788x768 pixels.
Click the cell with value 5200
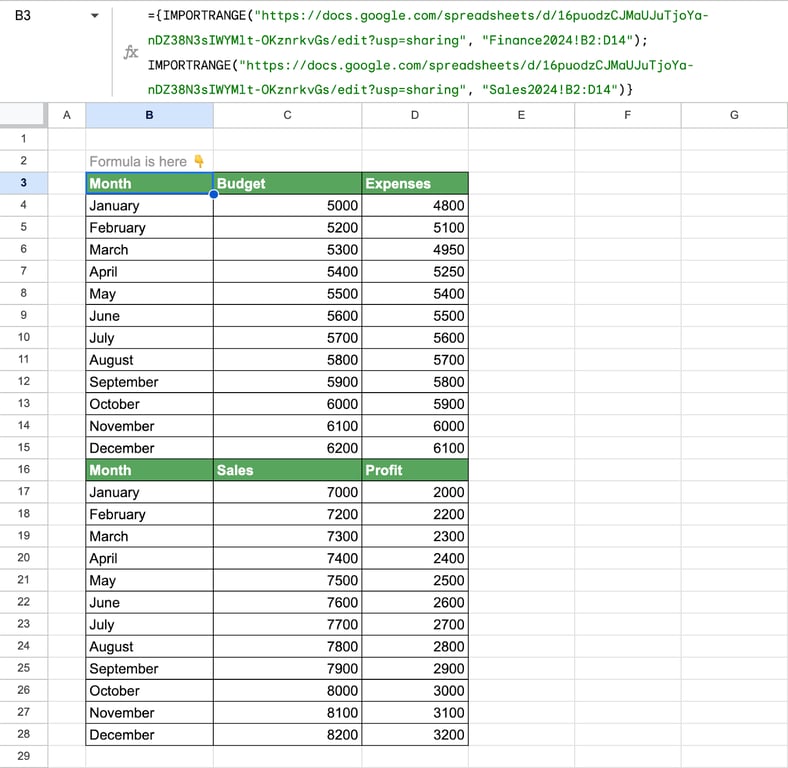point(287,228)
